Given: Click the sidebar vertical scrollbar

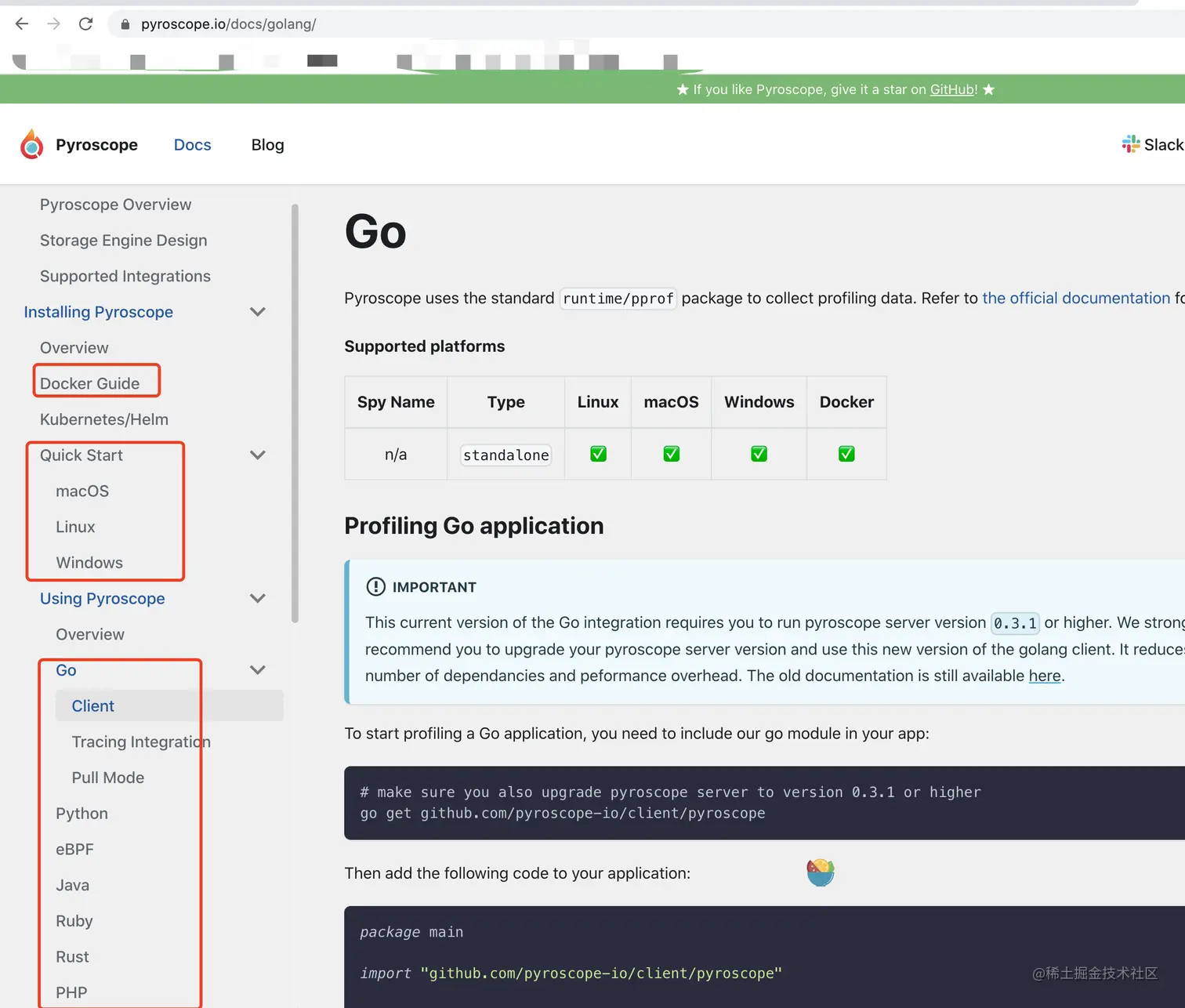Looking at the screenshot, I should (x=295, y=413).
